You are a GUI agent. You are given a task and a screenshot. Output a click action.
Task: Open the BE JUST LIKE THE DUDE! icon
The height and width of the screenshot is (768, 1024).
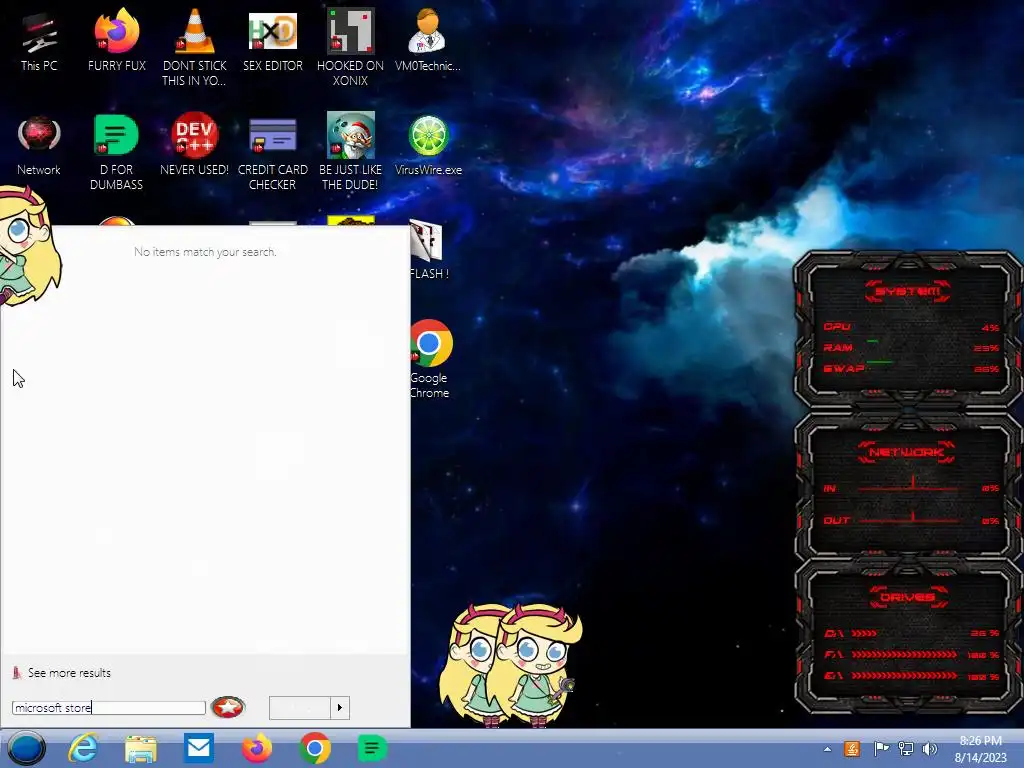pyautogui.click(x=350, y=152)
